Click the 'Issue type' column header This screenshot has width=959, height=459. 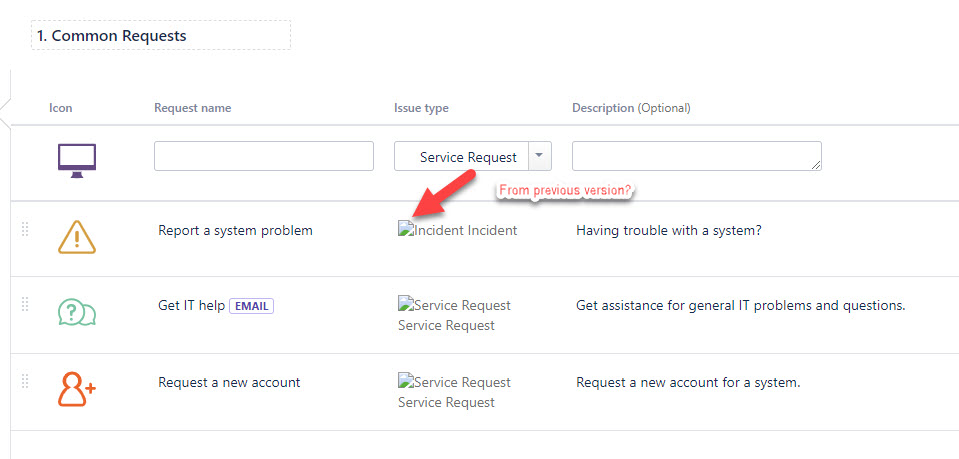tap(421, 108)
